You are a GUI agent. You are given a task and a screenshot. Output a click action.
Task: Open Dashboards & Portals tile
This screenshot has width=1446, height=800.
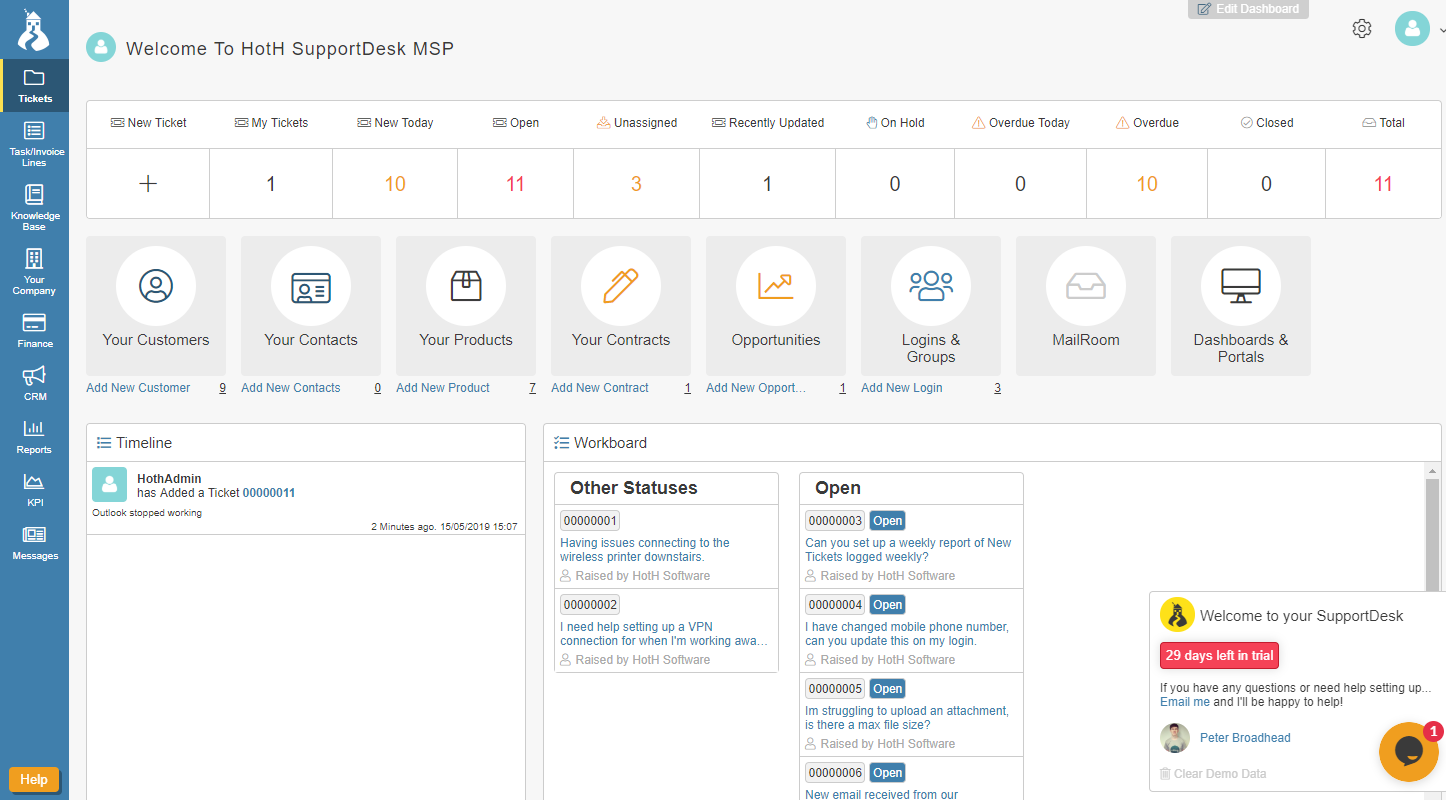[x=1241, y=305]
